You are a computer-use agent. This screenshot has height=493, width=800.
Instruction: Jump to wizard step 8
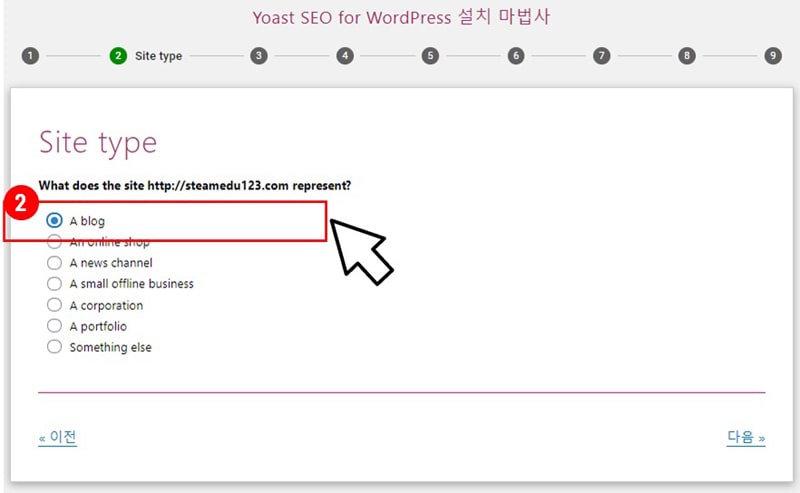(687, 56)
